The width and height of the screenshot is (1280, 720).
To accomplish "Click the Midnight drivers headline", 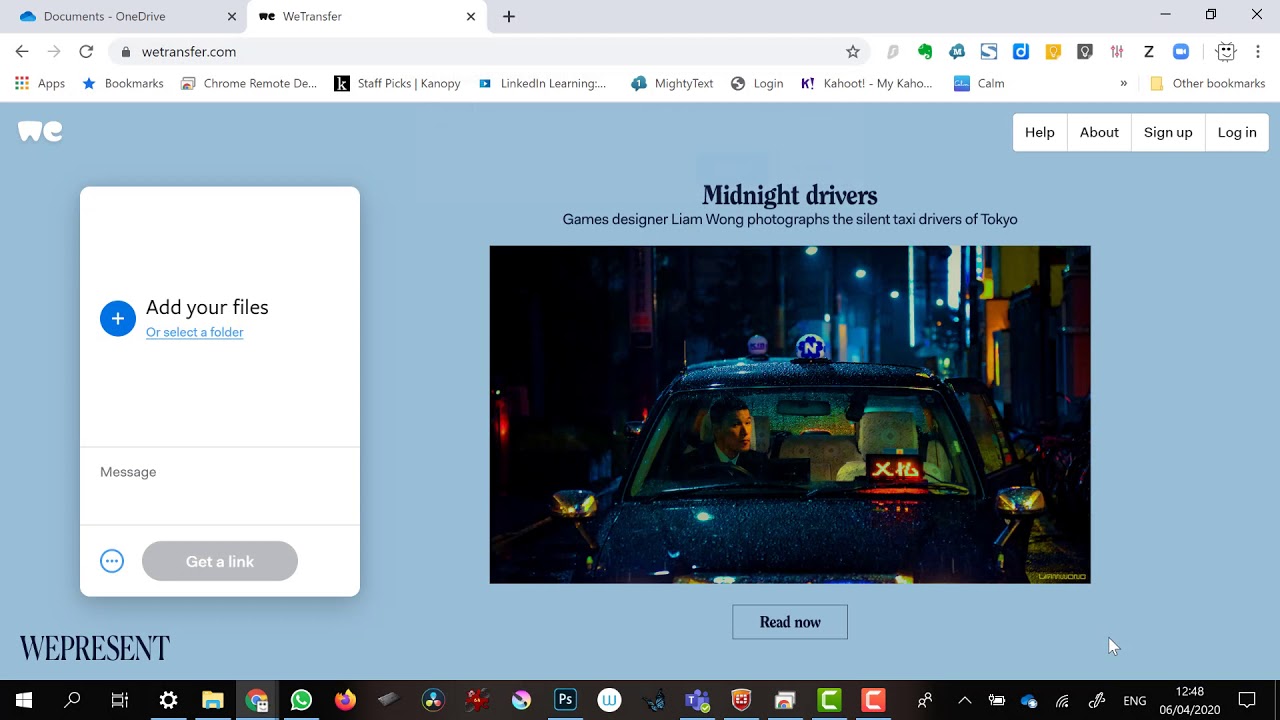I will [x=790, y=195].
